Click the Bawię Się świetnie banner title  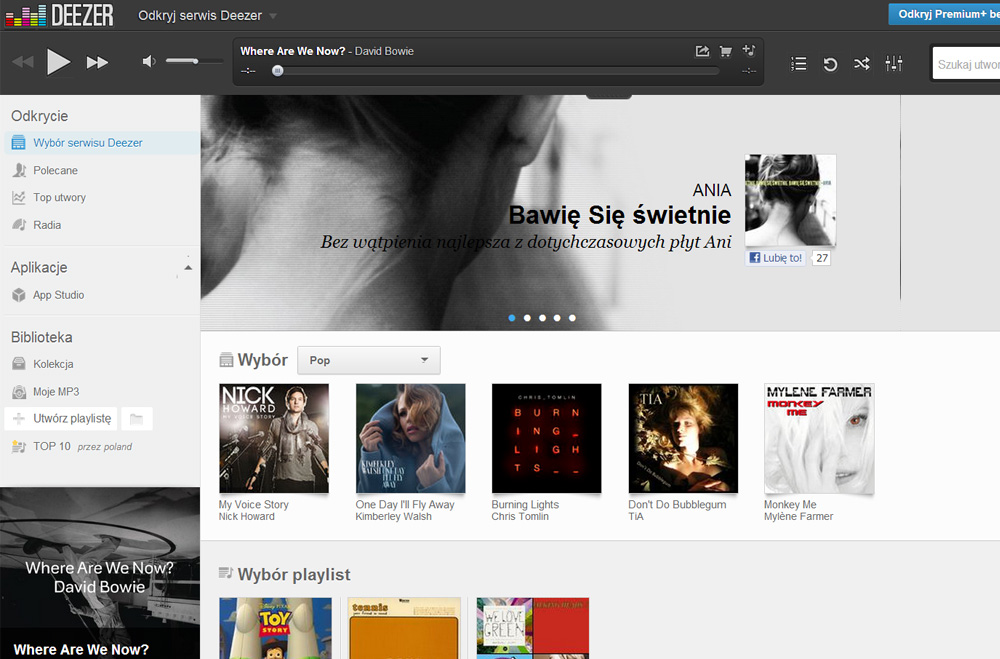pyautogui.click(x=619, y=216)
